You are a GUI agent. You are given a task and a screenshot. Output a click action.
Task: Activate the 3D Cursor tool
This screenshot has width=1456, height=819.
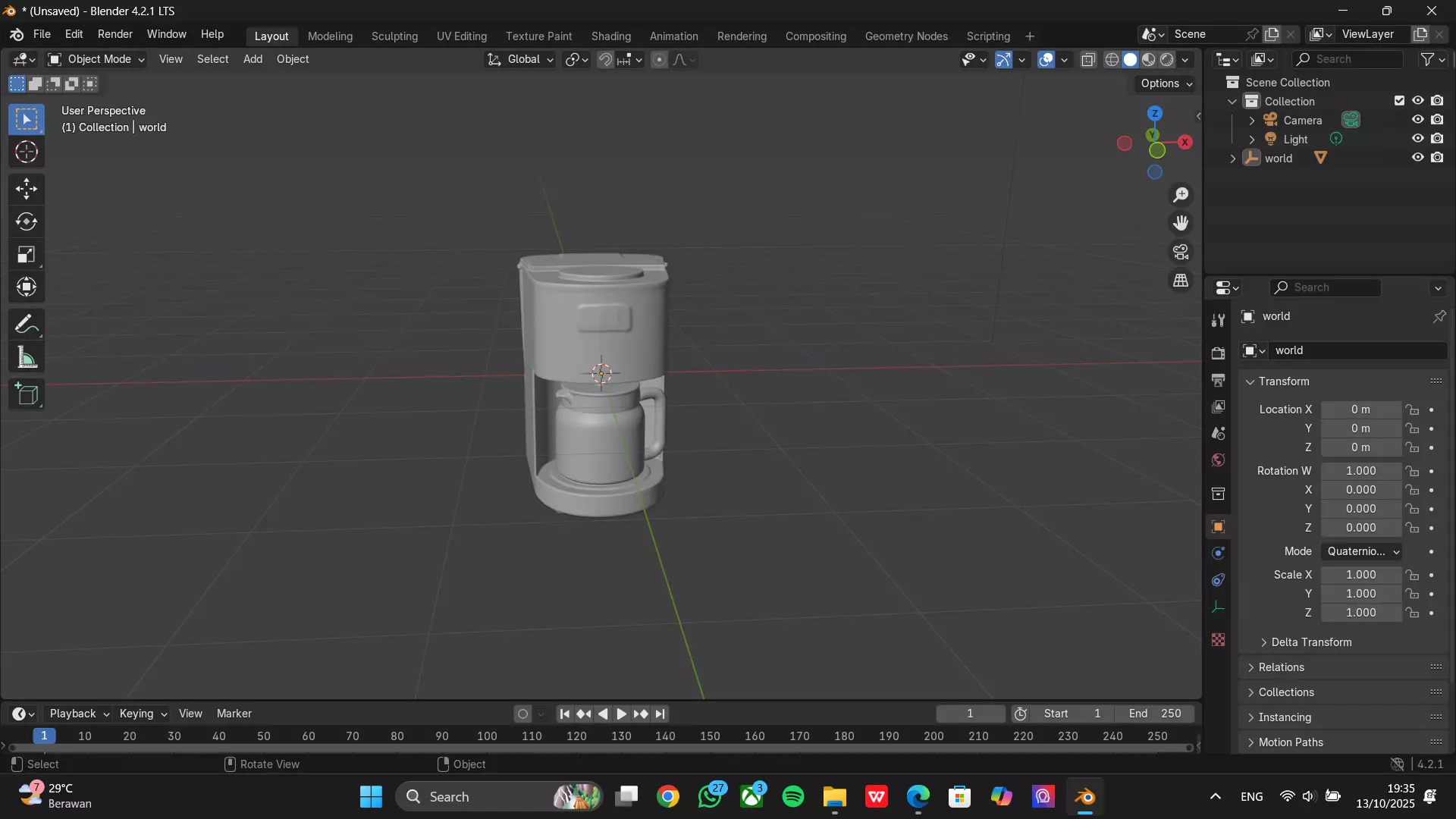27,152
